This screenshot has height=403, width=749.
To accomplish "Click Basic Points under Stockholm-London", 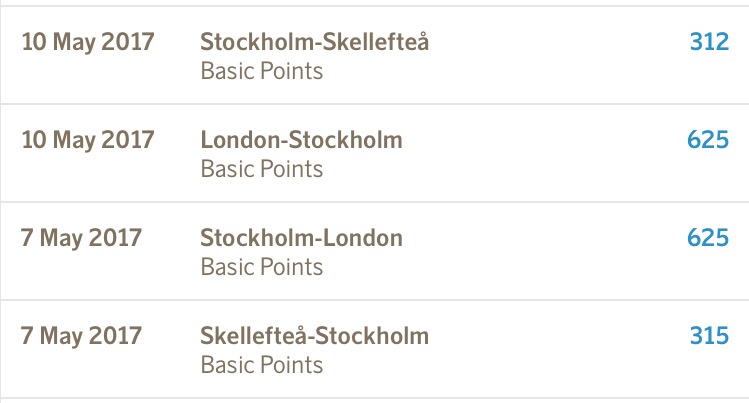I will (262, 267).
